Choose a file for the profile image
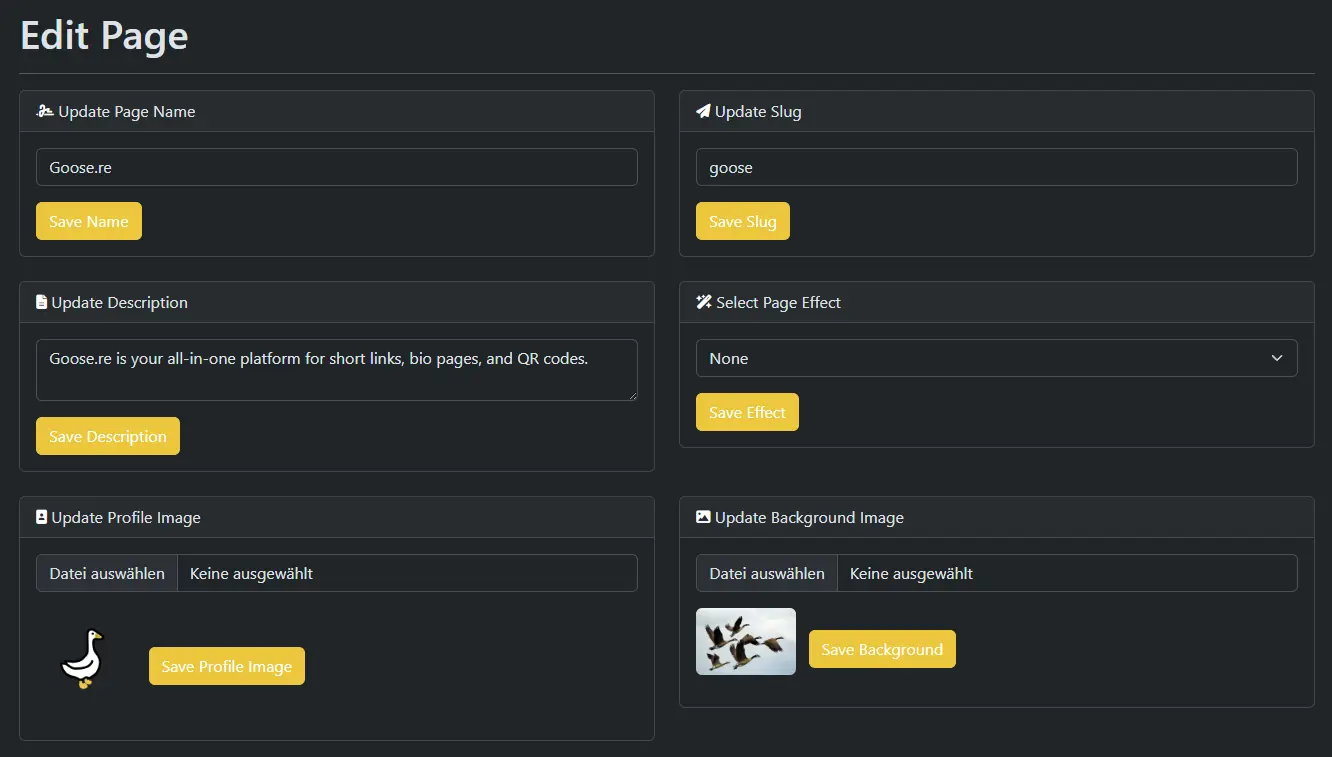This screenshot has height=757, width=1332. tap(107, 573)
